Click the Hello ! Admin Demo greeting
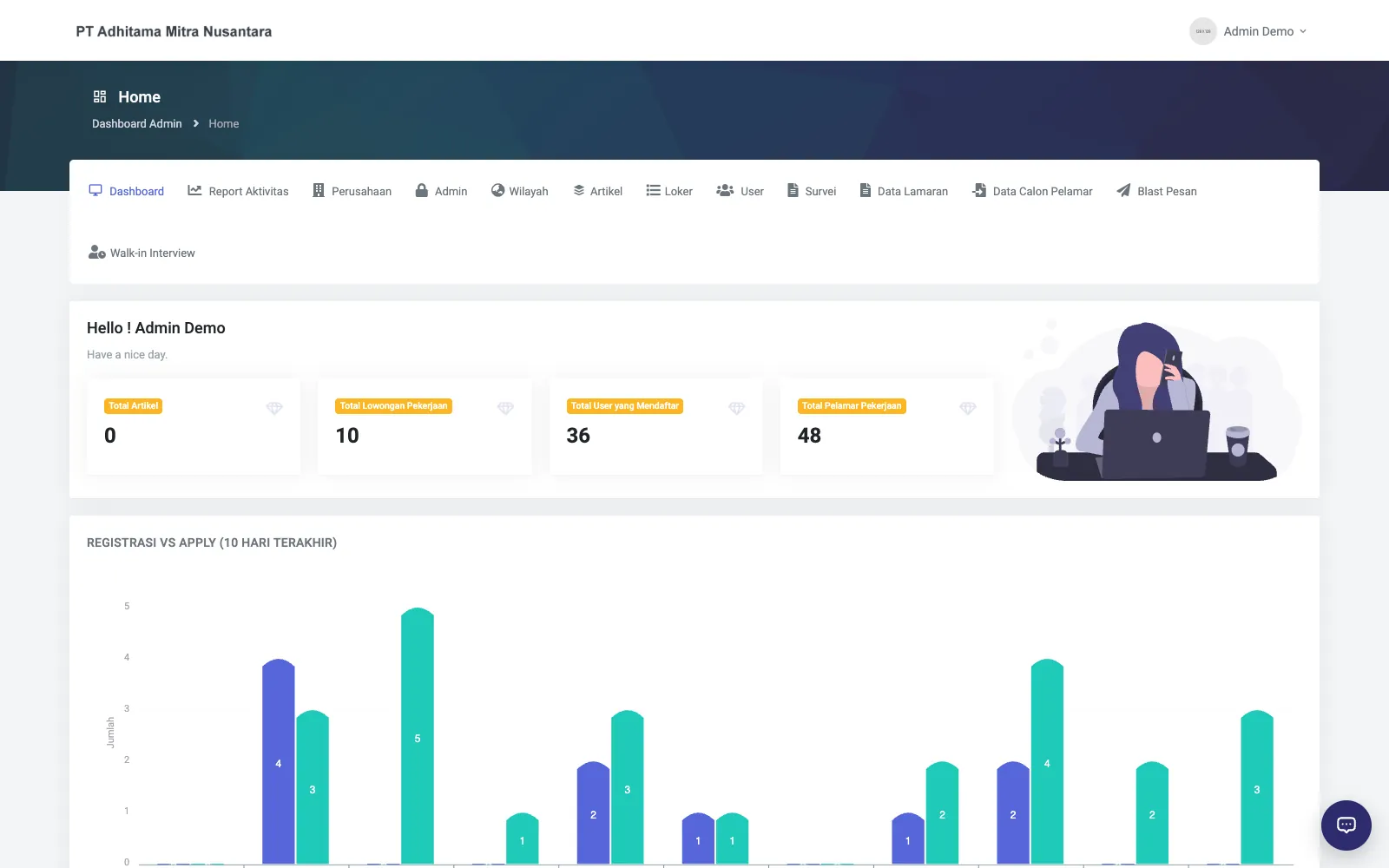This screenshot has height=868, width=1389. (156, 328)
